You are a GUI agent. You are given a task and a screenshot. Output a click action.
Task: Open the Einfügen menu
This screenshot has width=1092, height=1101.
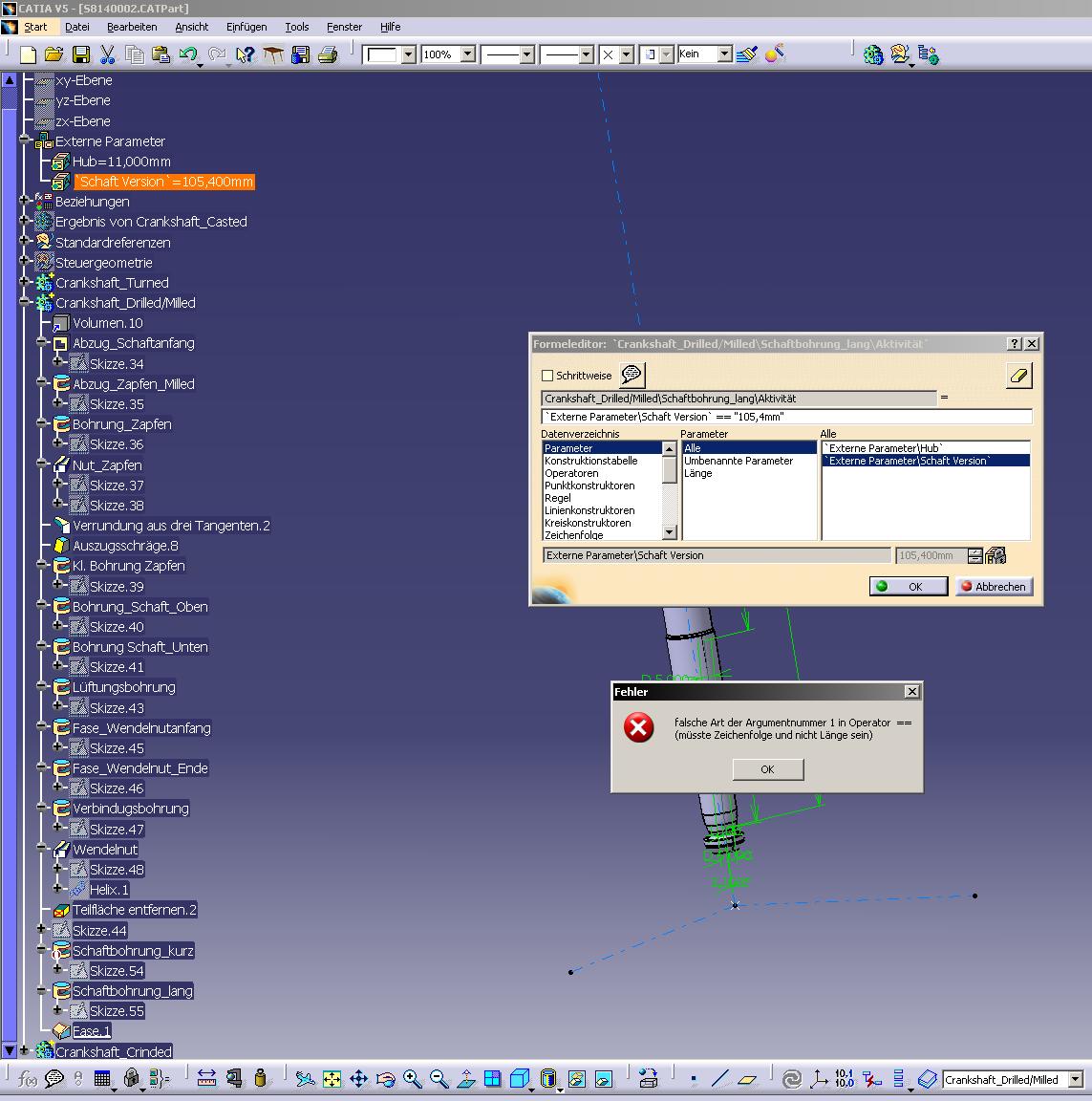pyautogui.click(x=246, y=27)
